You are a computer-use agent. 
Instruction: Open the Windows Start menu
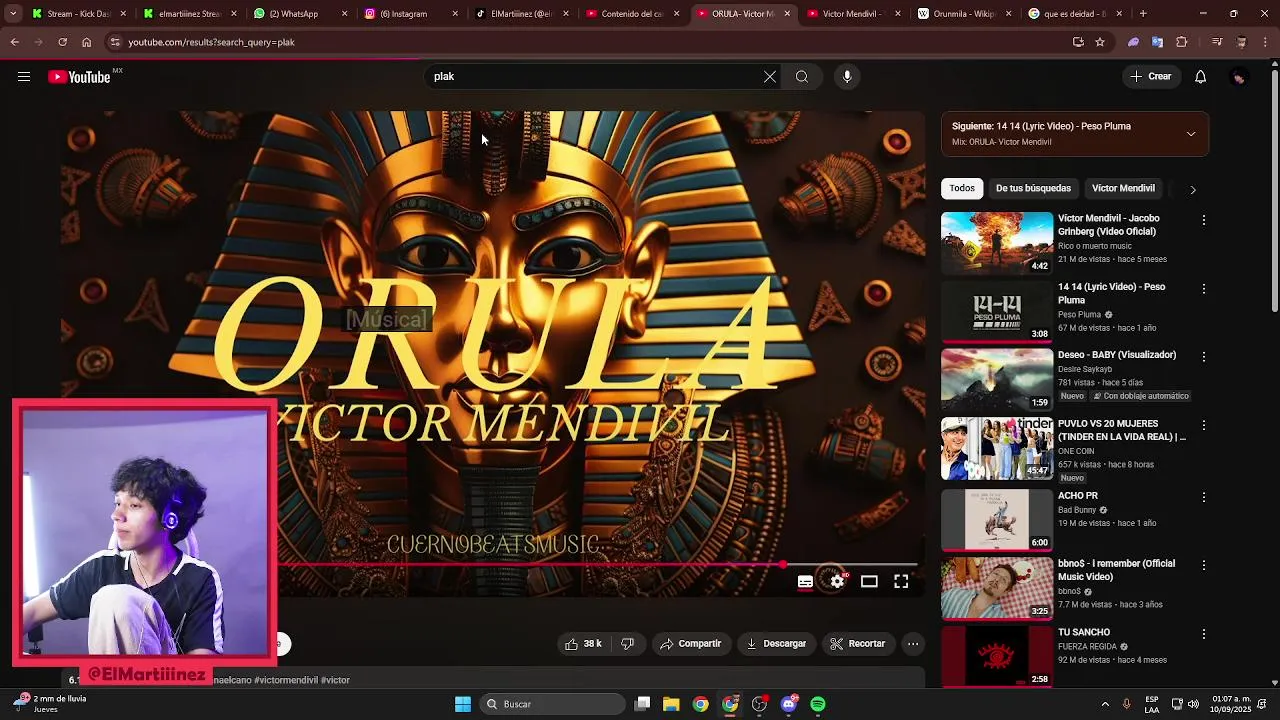tap(463, 704)
